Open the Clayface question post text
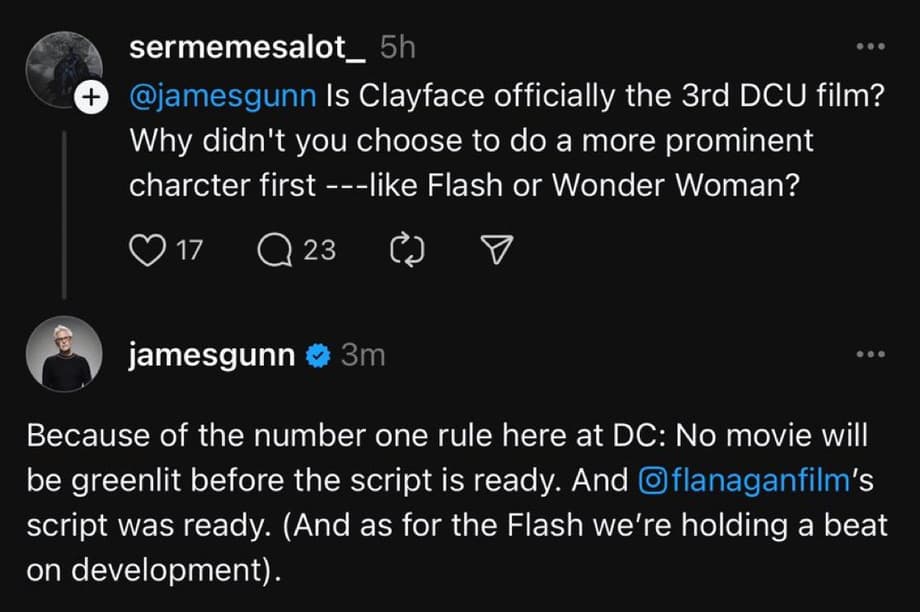The image size is (920, 612). (470, 140)
